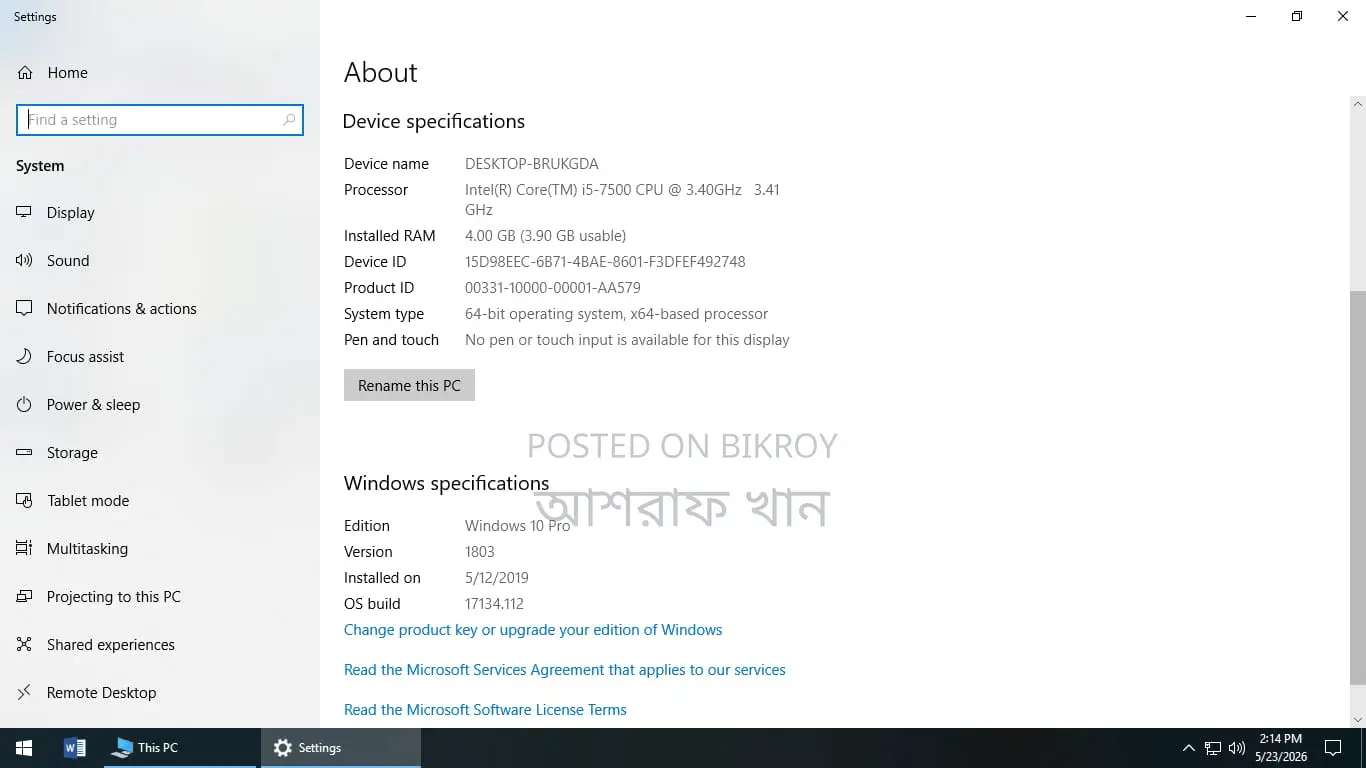Read the Microsoft Services Agreement link
Viewport: 1366px width, 768px height.
[x=565, y=670]
